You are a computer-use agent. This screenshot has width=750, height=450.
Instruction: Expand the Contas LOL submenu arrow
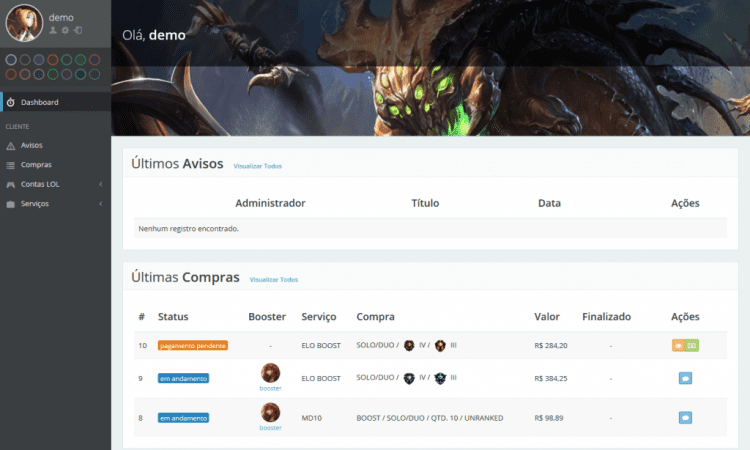pos(100,184)
